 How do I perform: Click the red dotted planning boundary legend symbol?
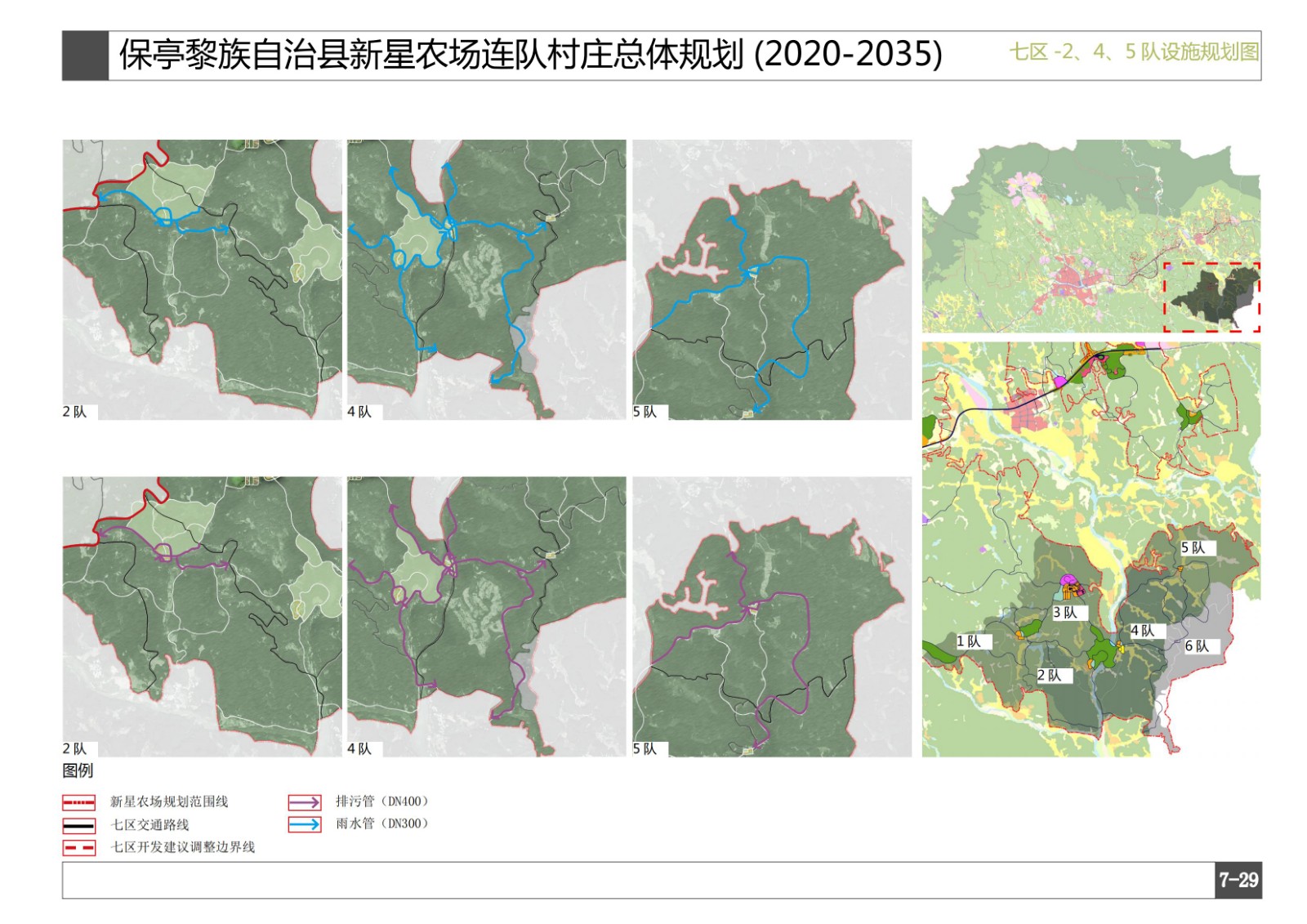click(78, 802)
